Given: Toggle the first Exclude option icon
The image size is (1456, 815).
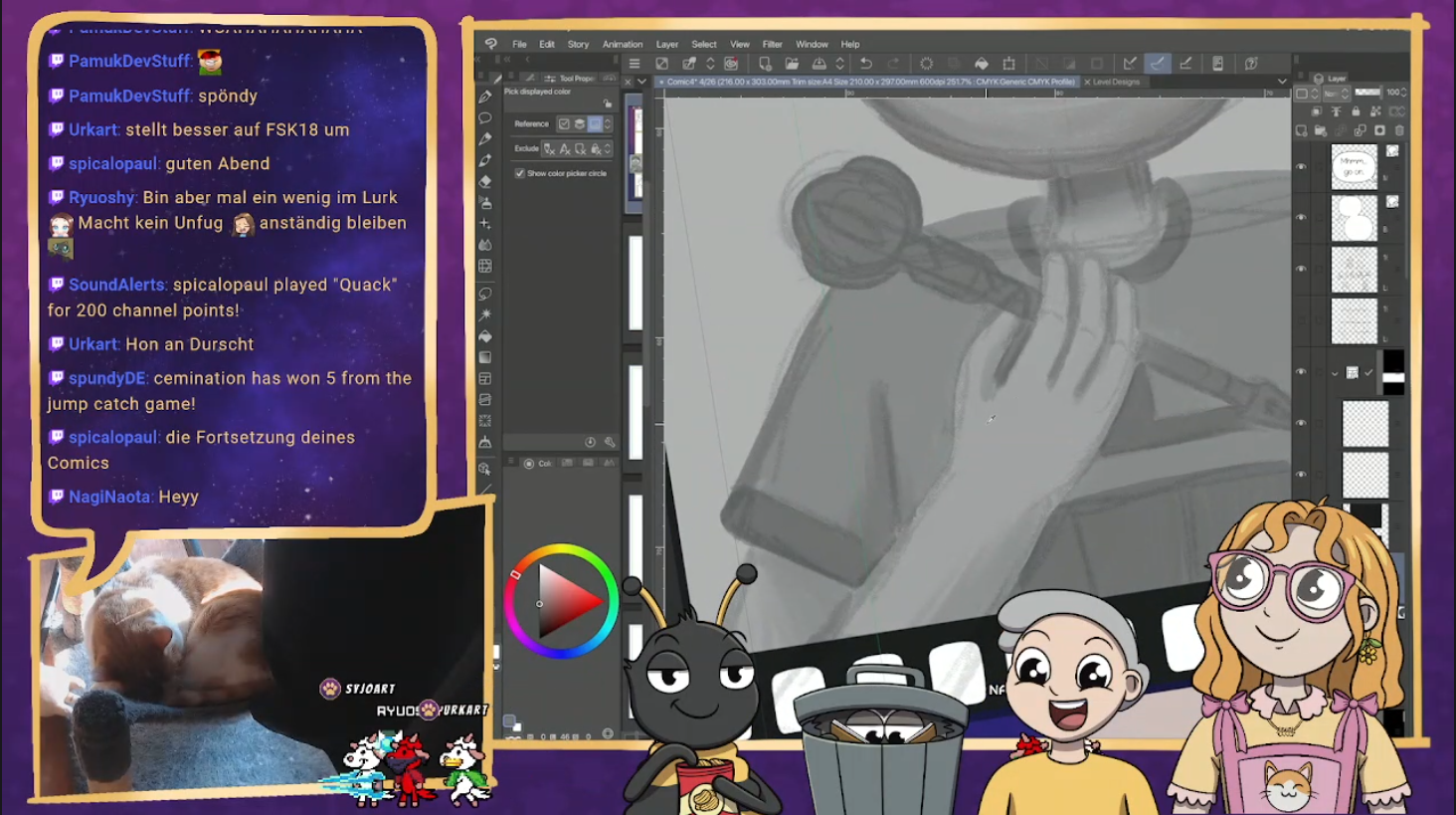Looking at the screenshot, I should (x=549, y=148).
